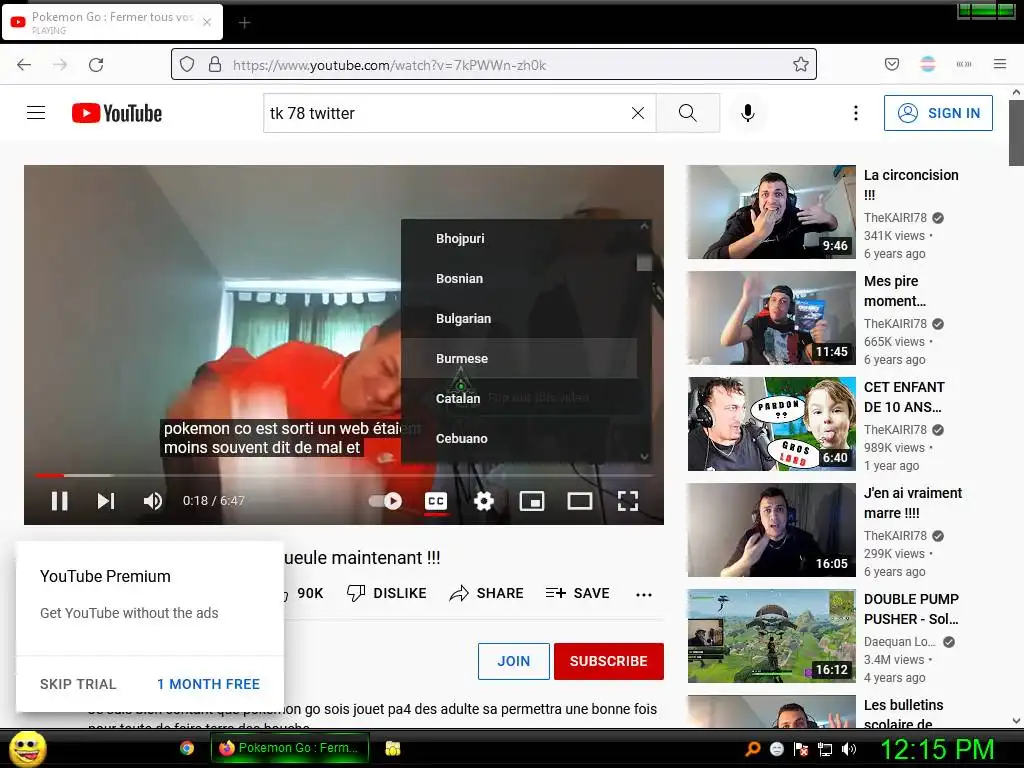The height and width of the screenshot is (768, 1024).
Task: Click the SIGN IN button
Action: tap(938, 113)
